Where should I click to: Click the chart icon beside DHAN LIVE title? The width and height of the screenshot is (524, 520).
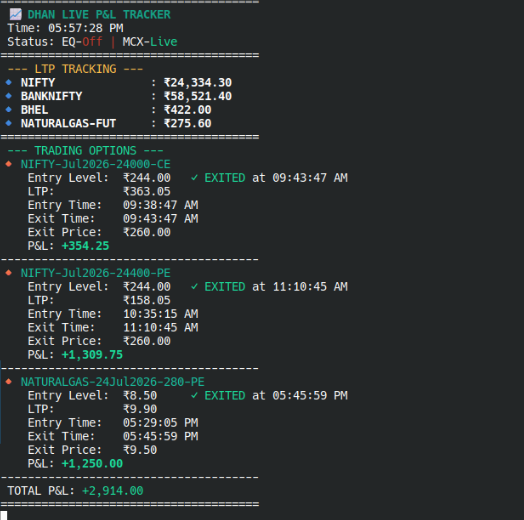point(15,14)
